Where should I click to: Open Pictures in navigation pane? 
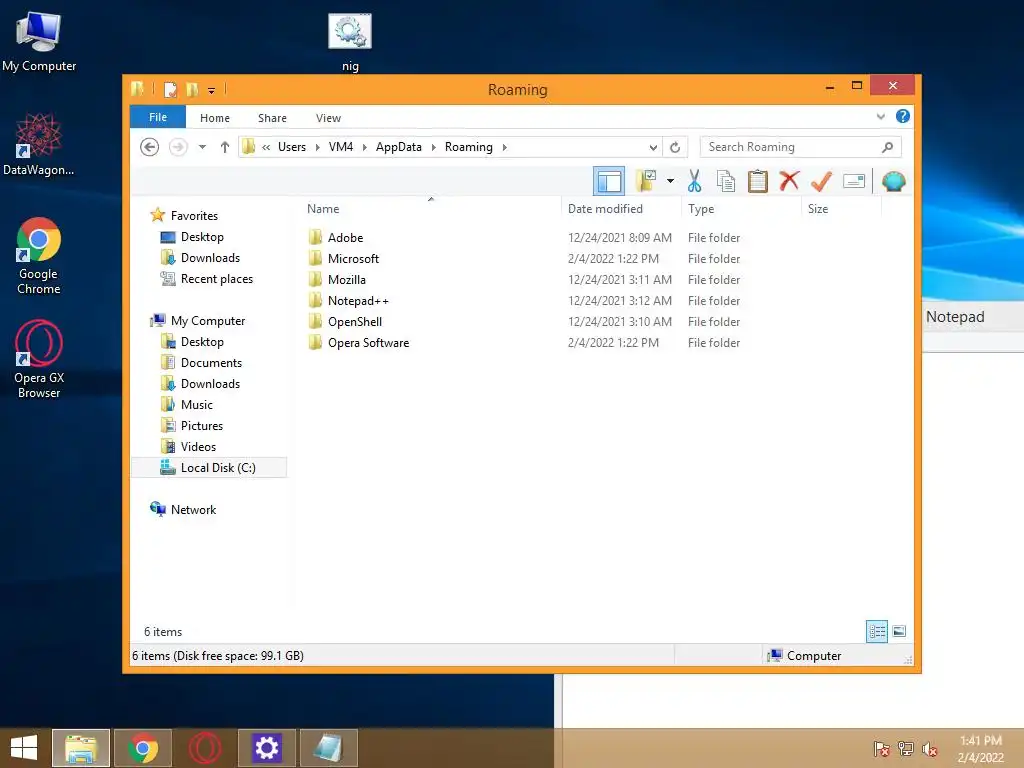click(202, 426)
